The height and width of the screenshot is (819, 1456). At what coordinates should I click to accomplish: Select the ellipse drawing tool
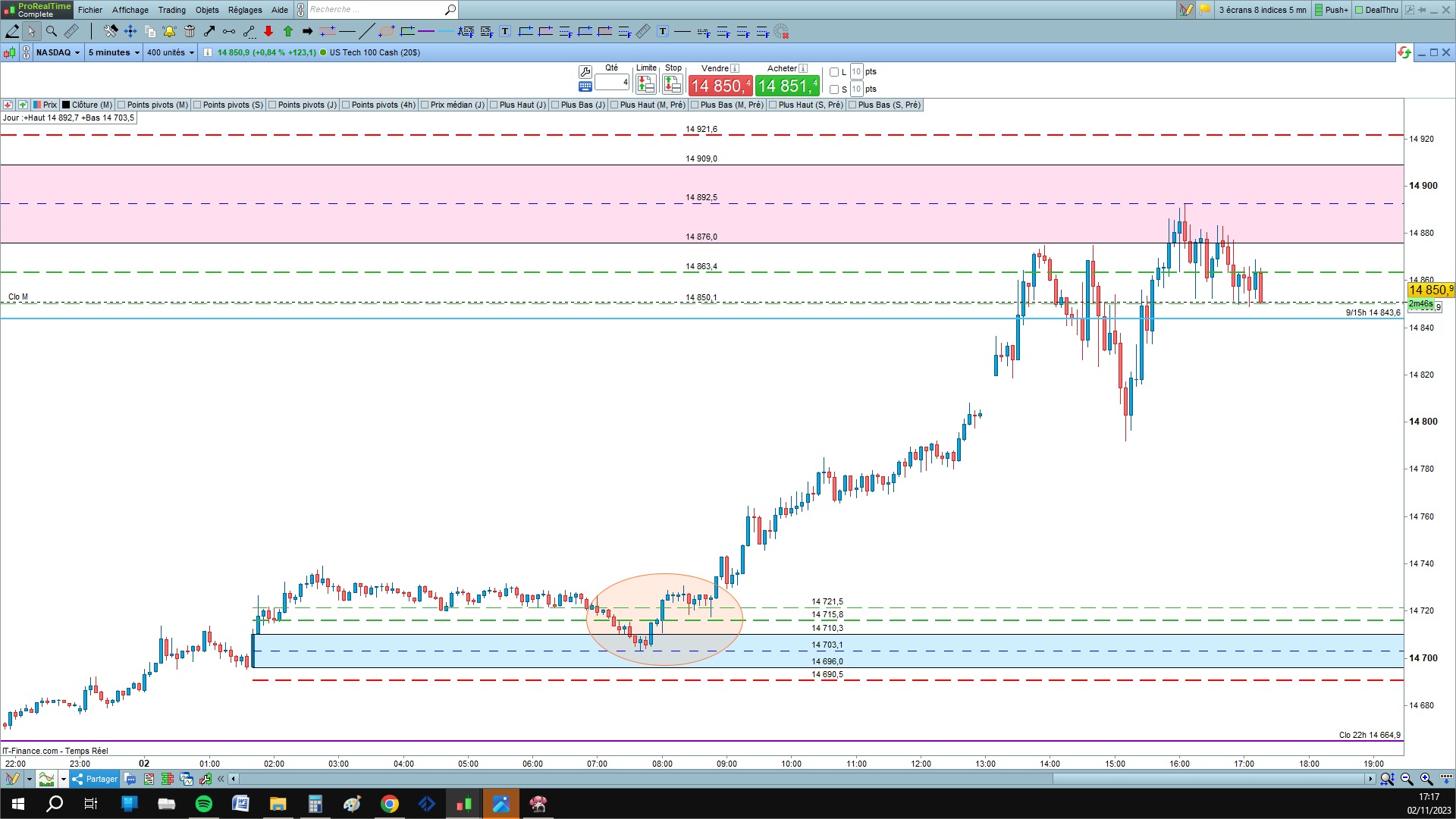pos(387,31)
